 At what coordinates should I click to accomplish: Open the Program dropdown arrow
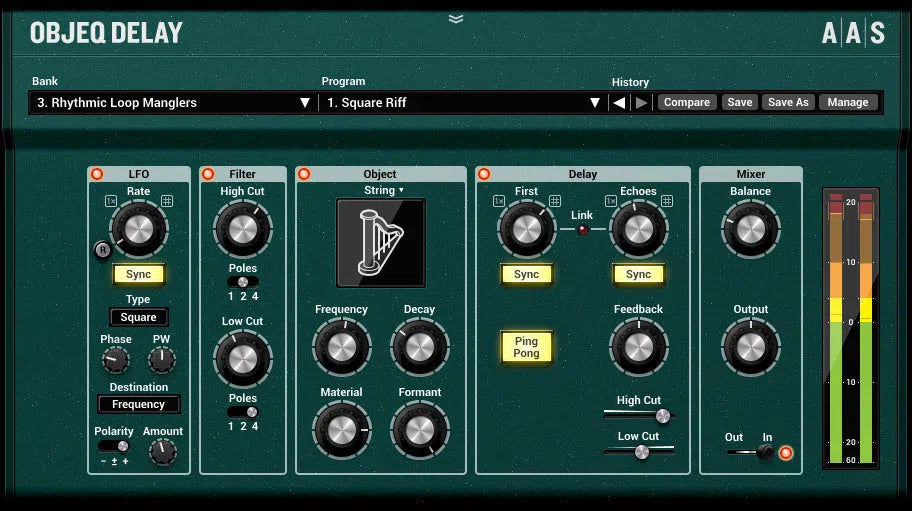click(594, 103)
